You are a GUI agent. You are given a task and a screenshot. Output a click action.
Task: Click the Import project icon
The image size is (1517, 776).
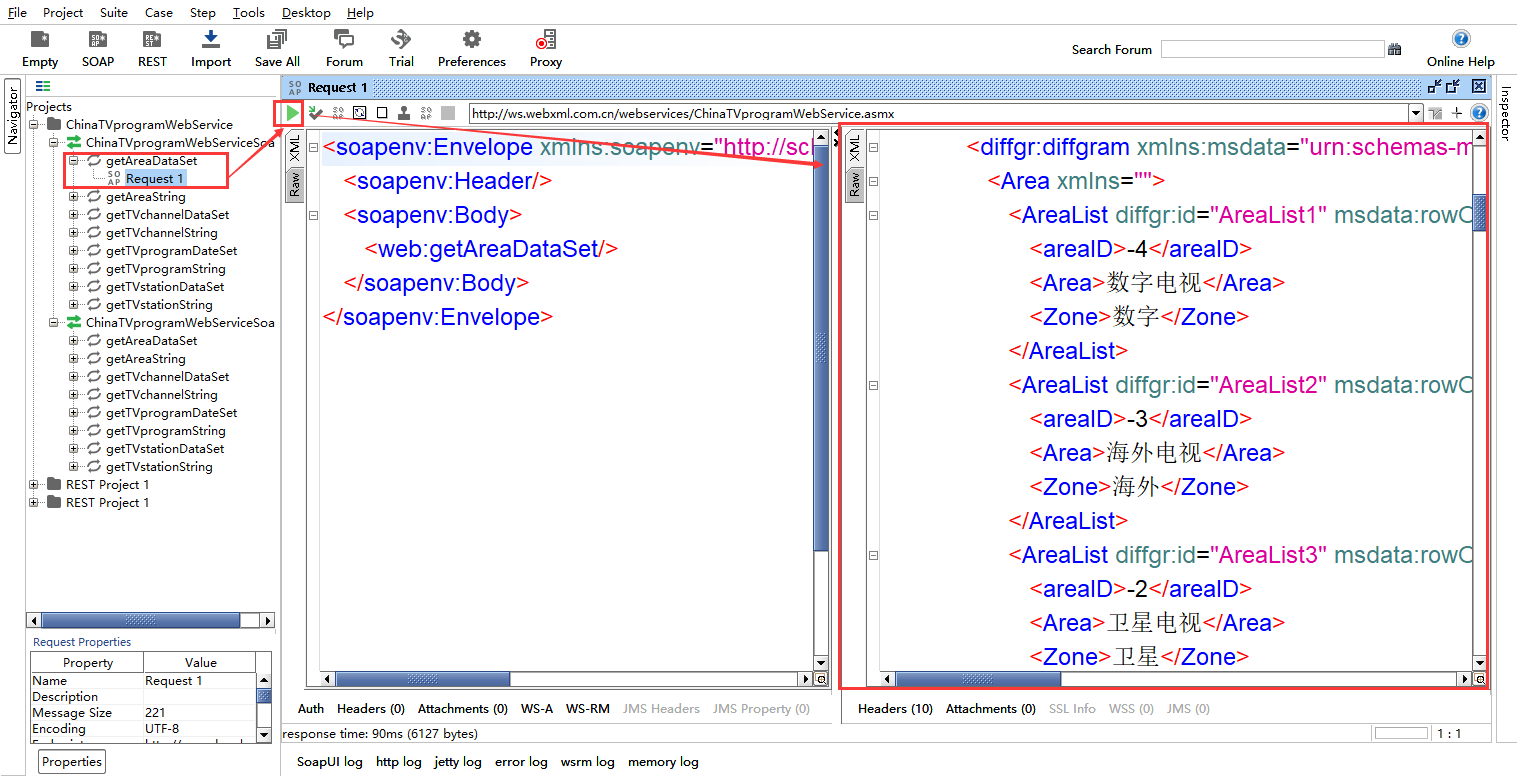tap(211, 40)
